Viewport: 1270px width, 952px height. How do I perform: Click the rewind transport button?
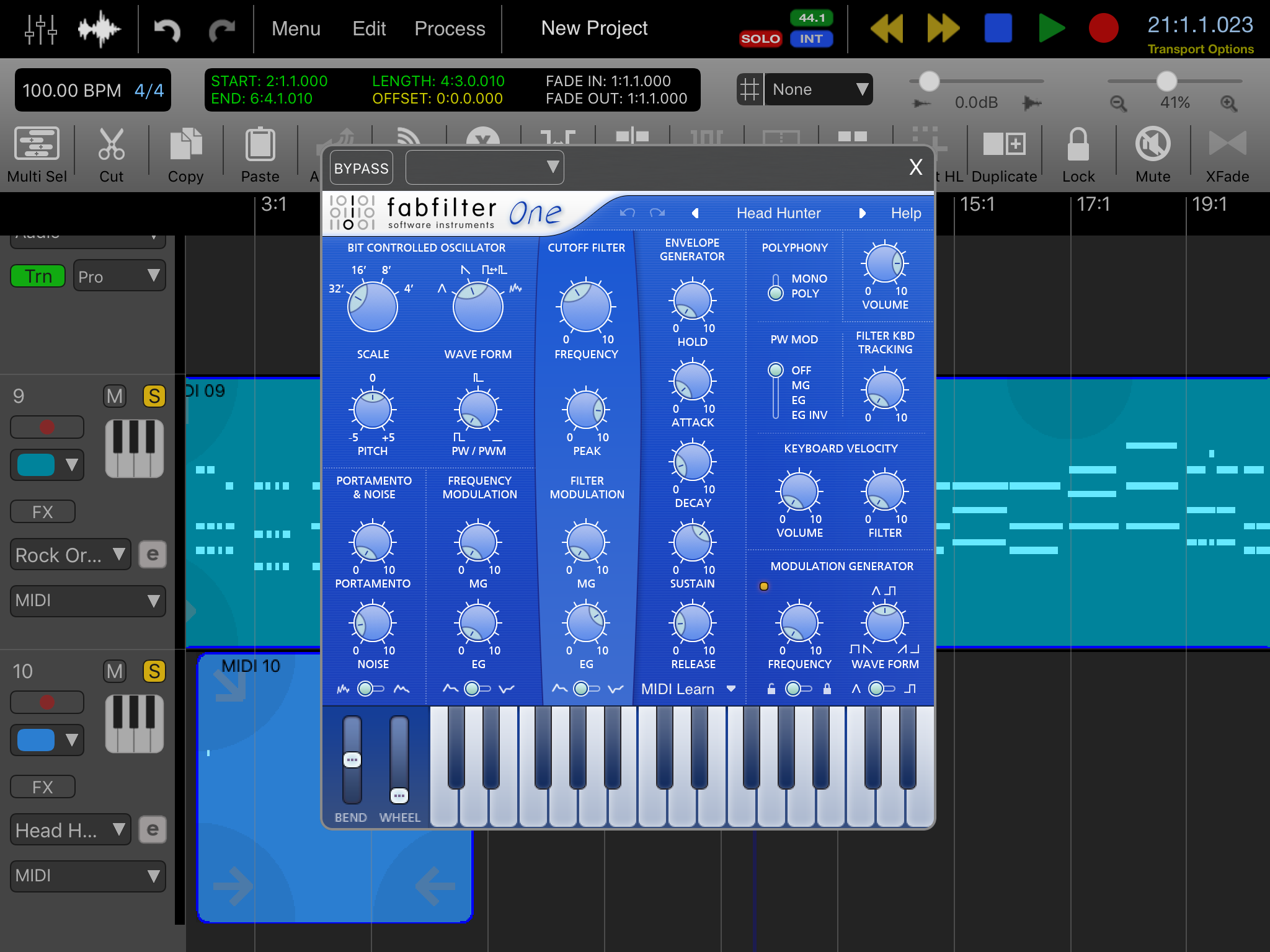tap(887, 28)
